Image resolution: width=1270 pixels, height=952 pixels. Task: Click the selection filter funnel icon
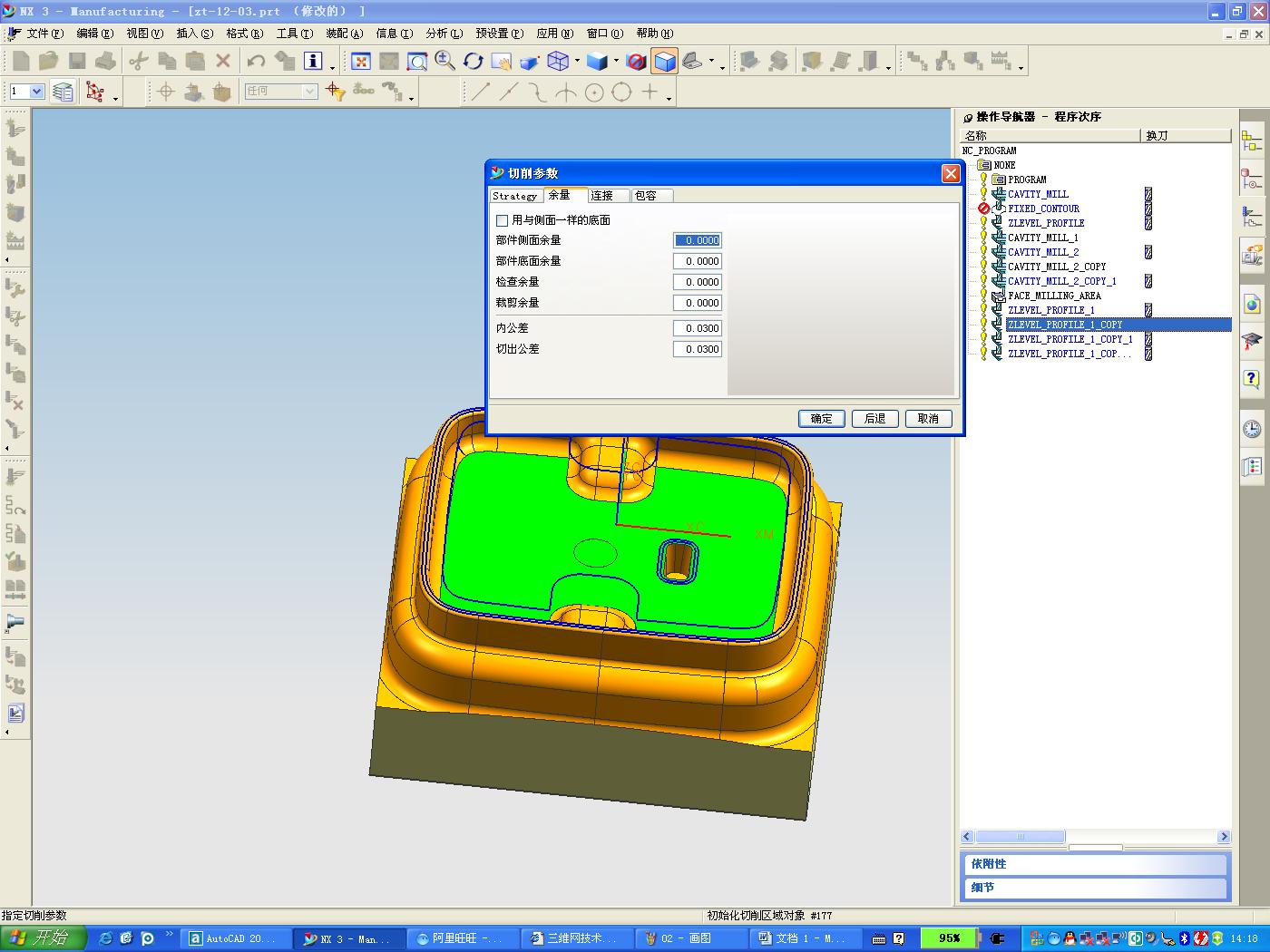[x=336, y=92]
